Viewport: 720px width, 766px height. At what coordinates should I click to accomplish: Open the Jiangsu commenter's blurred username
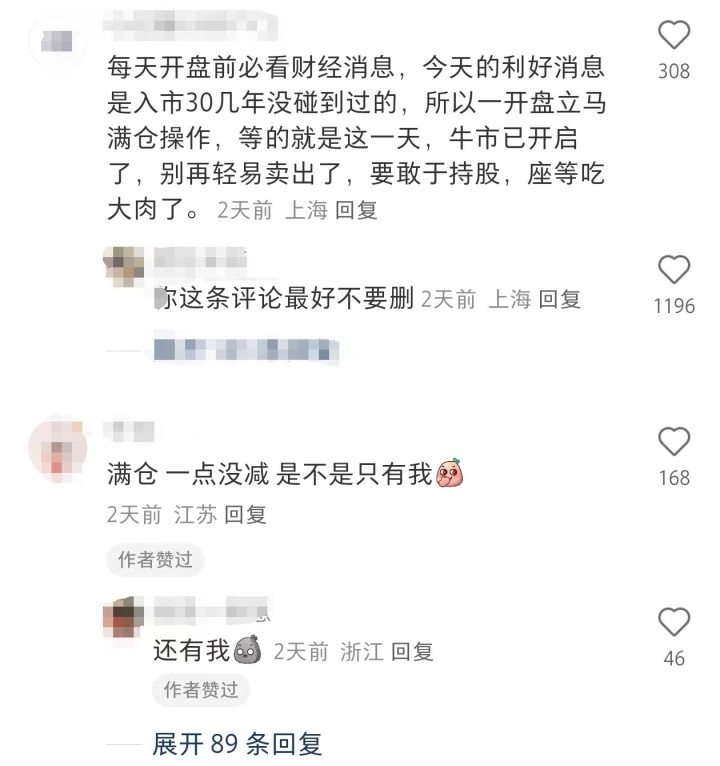(x=129, y=431)
